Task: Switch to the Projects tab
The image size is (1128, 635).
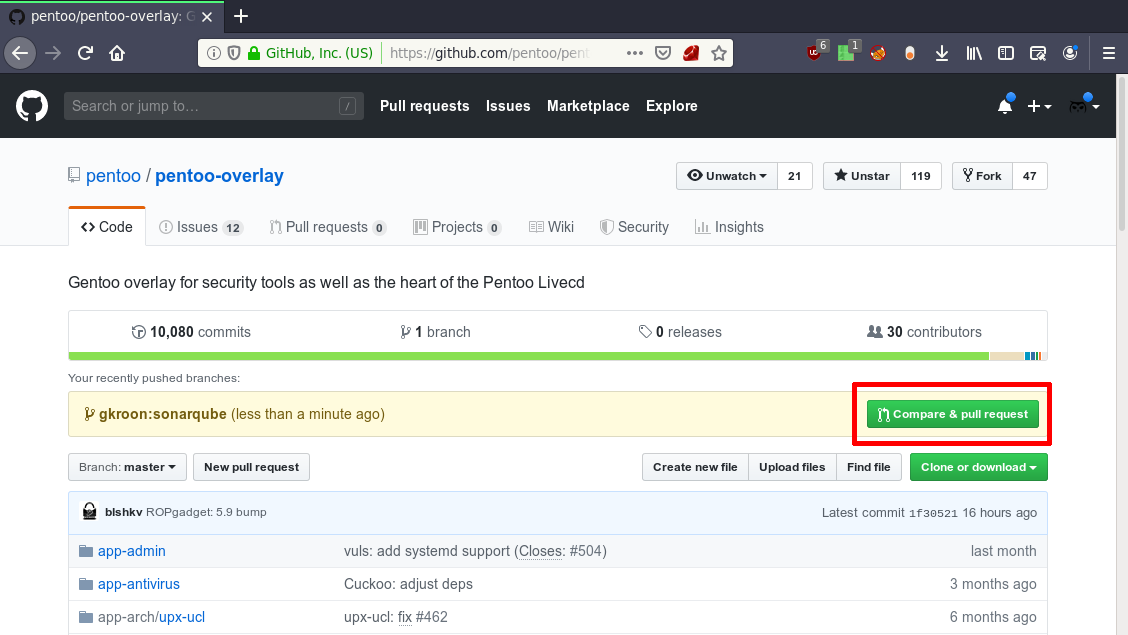Action: [x=457, y=227]
